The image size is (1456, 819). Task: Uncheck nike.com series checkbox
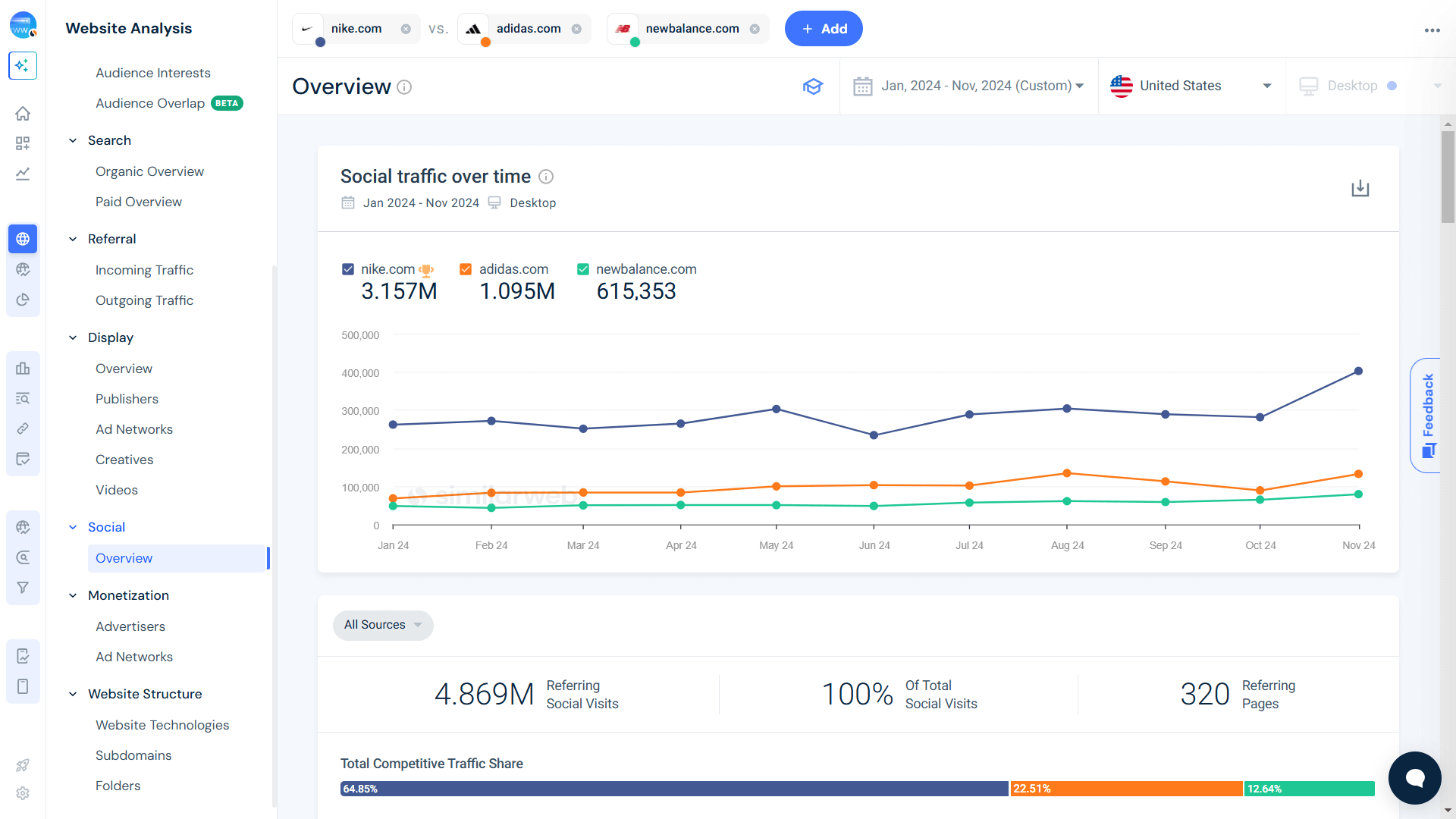pyautogui.click(x=348, y=269)
